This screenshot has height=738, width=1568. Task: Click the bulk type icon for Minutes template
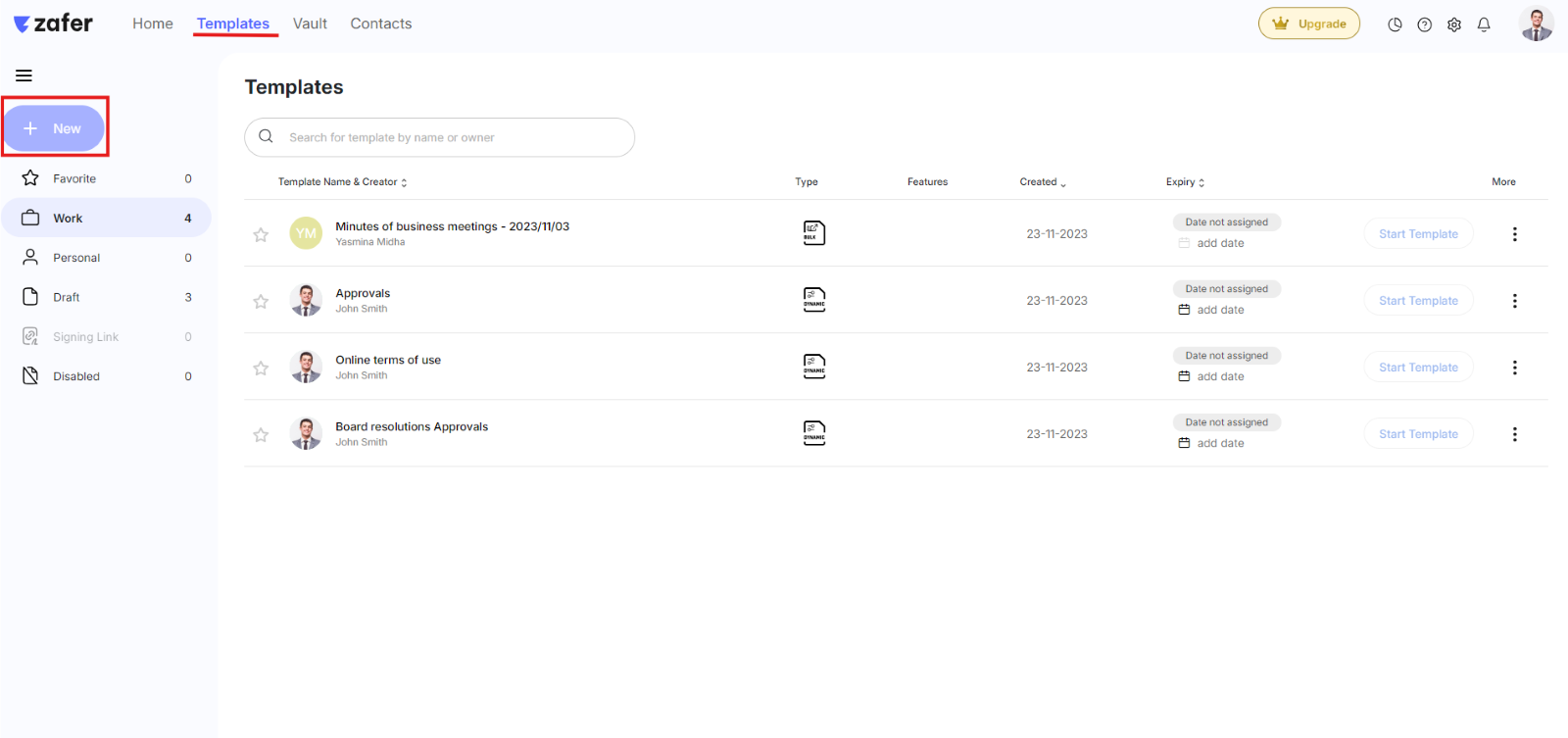(814, 233)
